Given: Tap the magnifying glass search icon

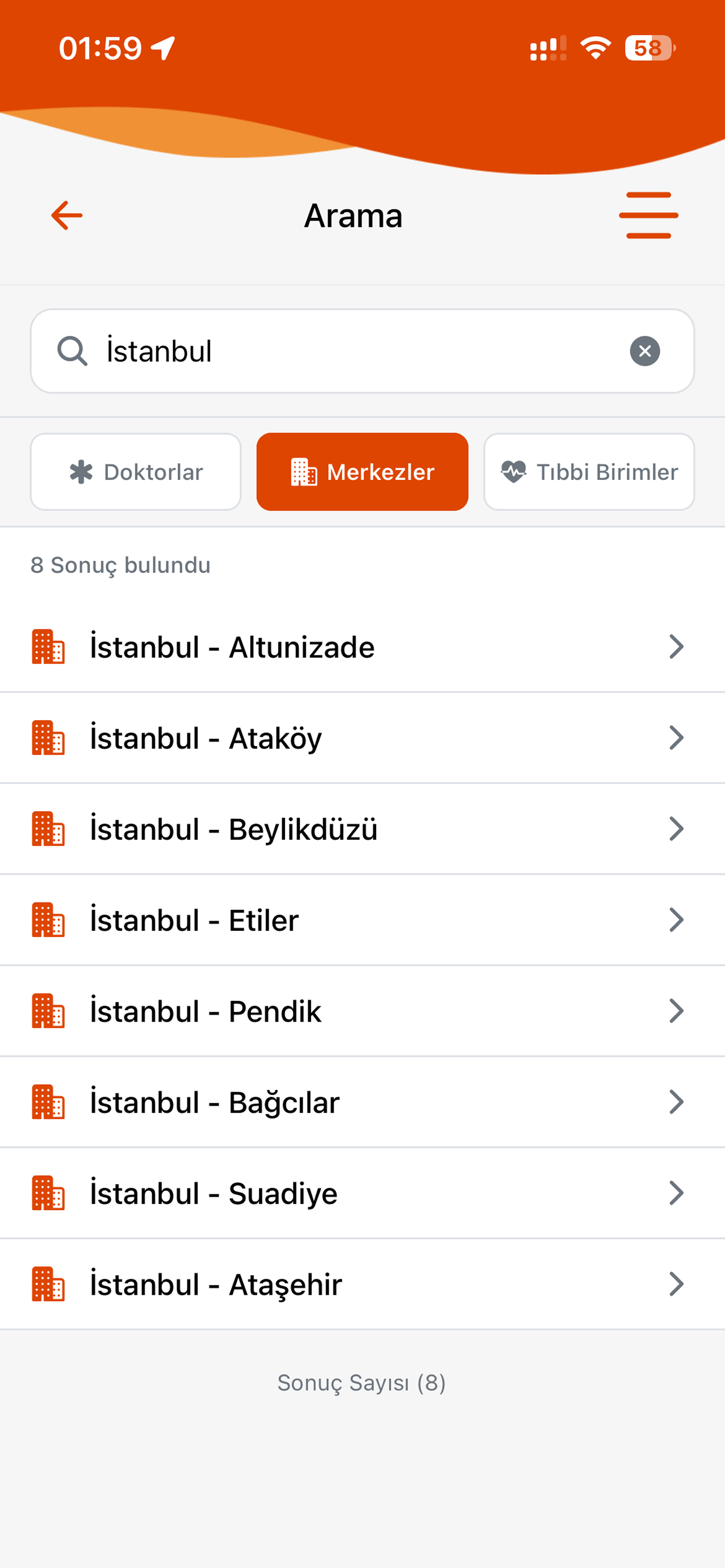Looking at the screenshot, I should pyautogui.click(x=72, y=351).
